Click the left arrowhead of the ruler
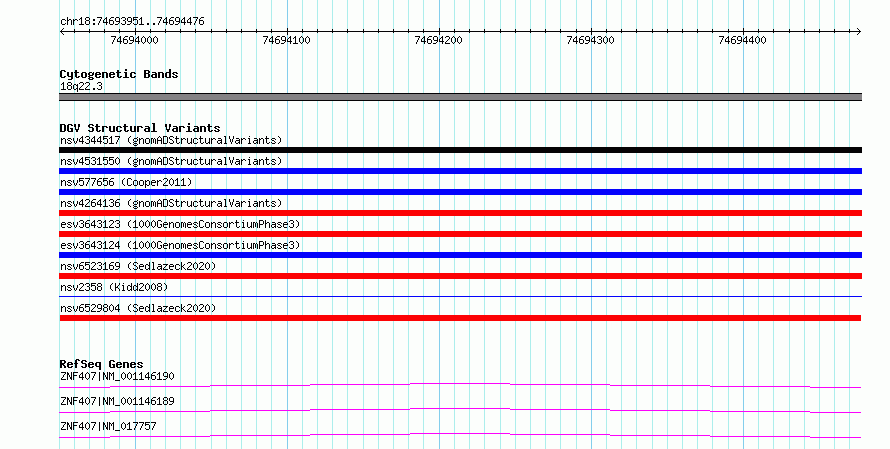 (x=62, y=32)
